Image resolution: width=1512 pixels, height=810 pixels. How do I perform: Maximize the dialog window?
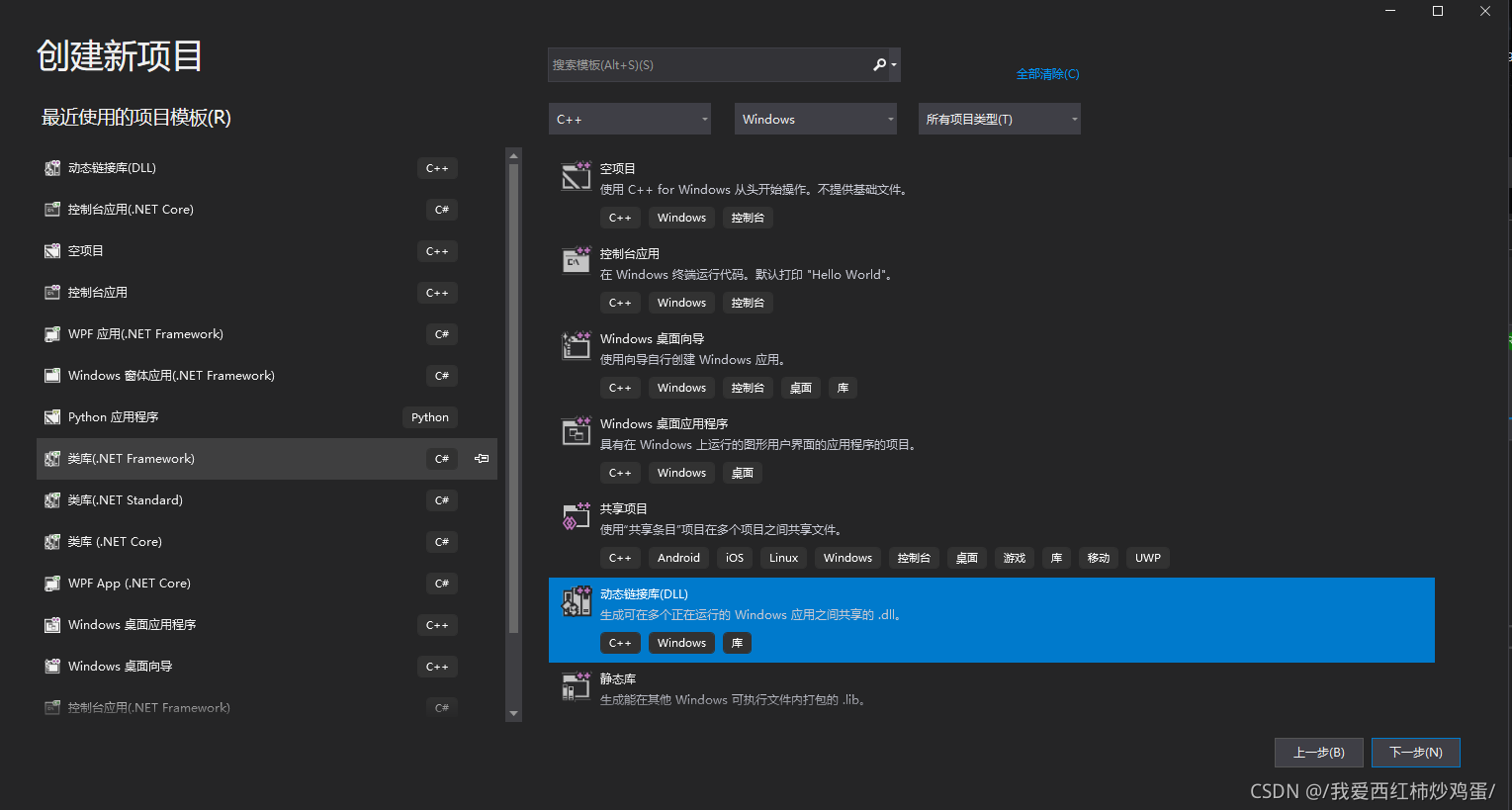pos(1438,11)
